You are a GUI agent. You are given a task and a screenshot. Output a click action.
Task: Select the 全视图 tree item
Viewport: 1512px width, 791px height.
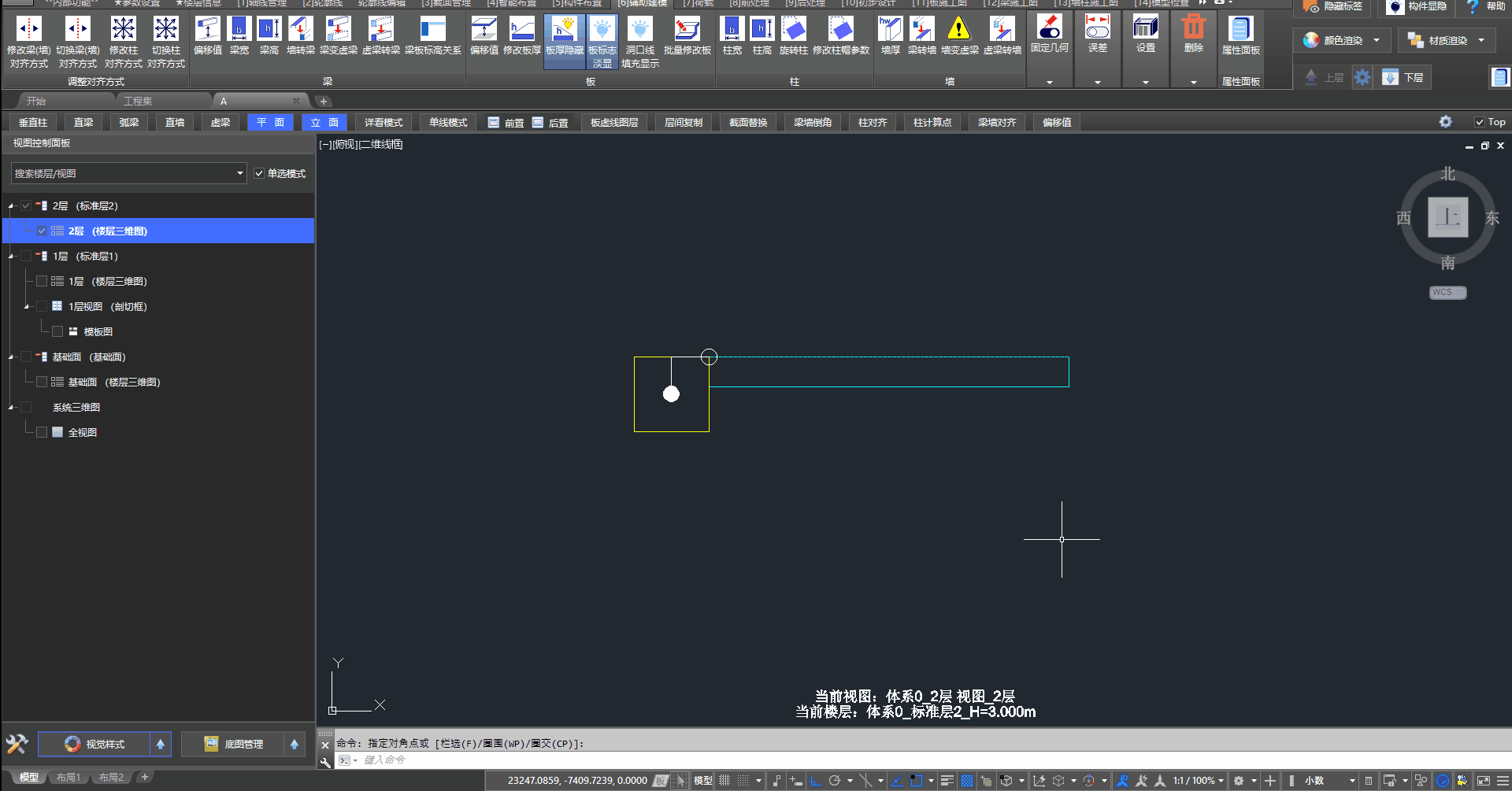pyautogui.click(x=83, y=432)
